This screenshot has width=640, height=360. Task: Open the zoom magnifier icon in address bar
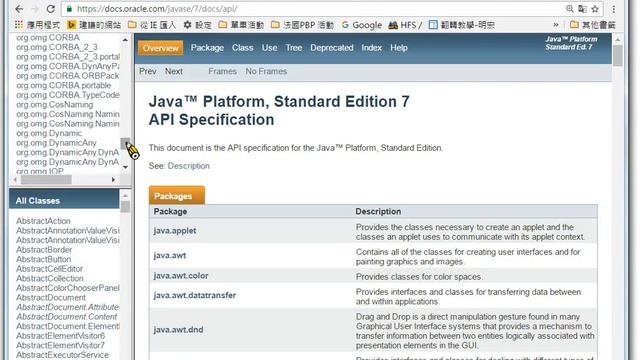coord(570,9)
